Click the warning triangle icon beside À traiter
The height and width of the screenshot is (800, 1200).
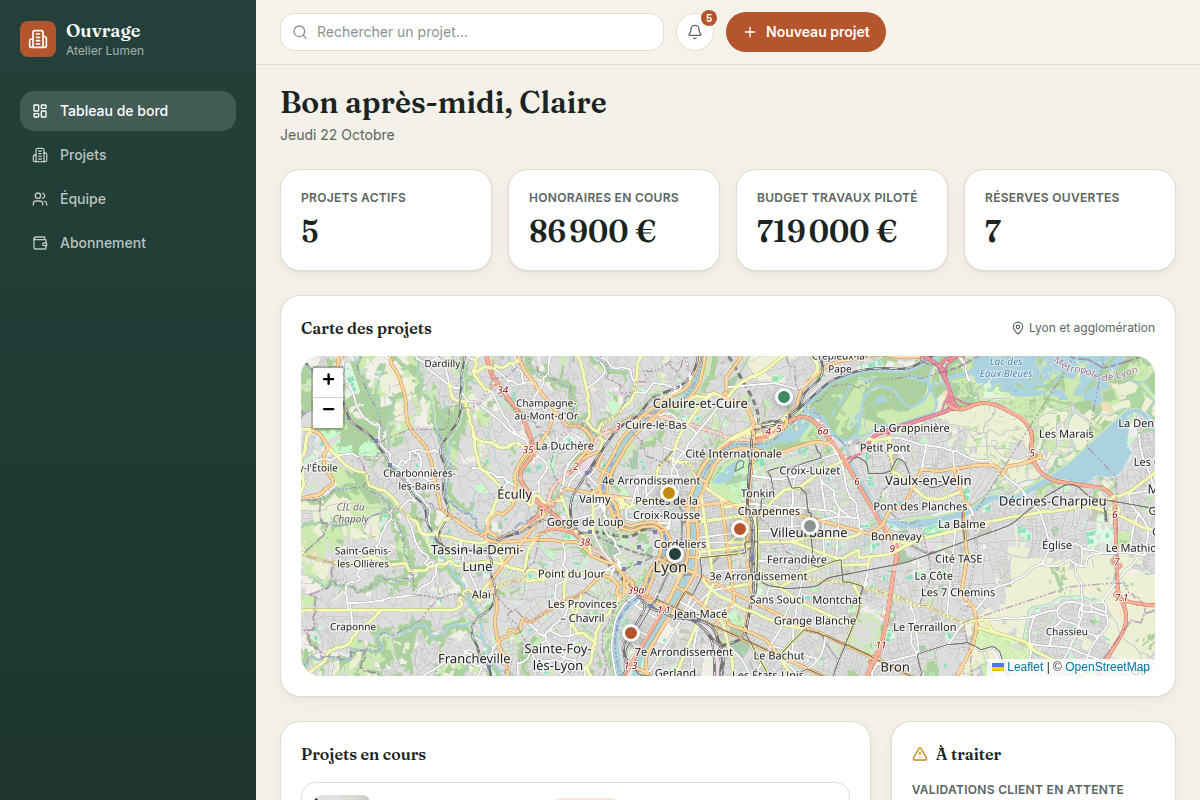[920, 754]
